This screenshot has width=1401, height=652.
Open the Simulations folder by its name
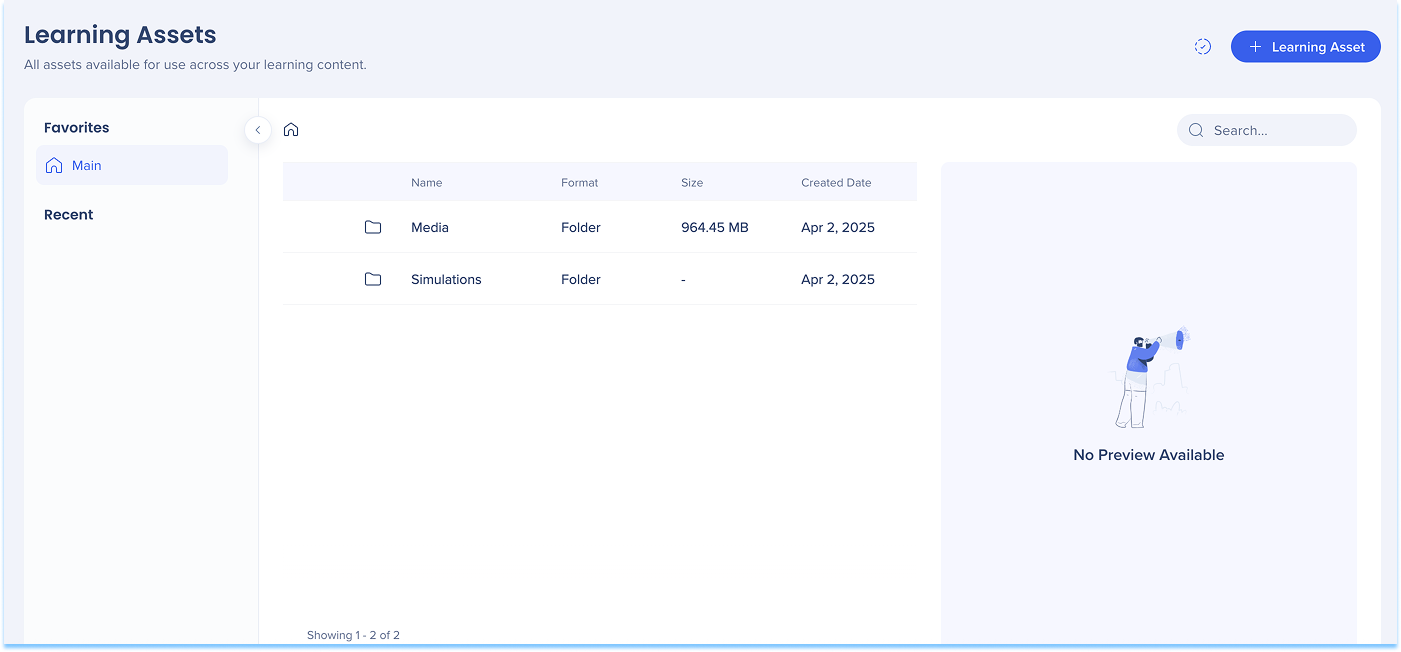tap(446, 280)
